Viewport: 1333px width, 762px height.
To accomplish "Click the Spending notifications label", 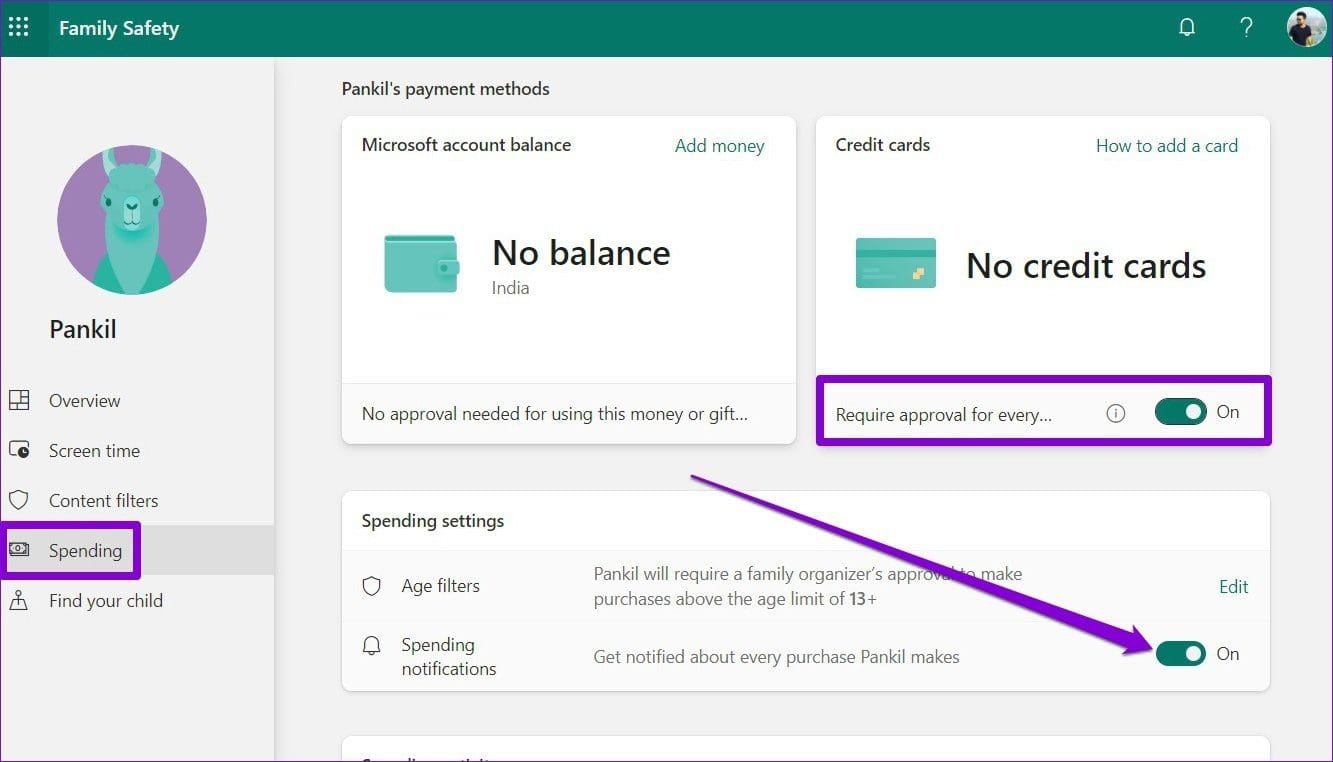I will tap(449, 657).
